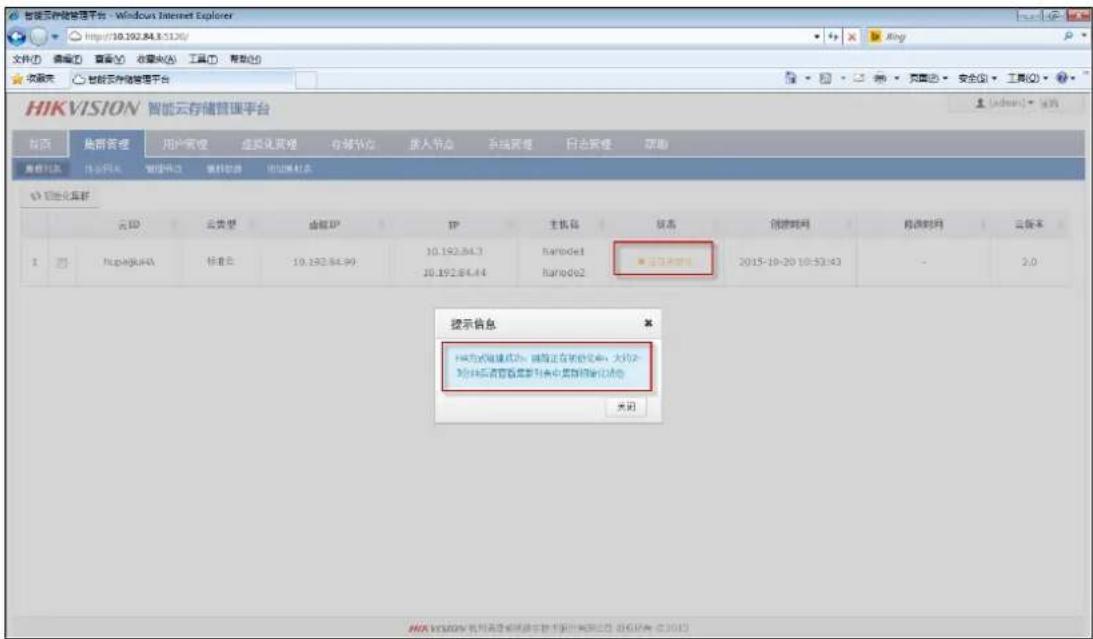Expand the address bar history dropdown arrow
This screenshot has width=1093, height=639.
tap(818, 36)
